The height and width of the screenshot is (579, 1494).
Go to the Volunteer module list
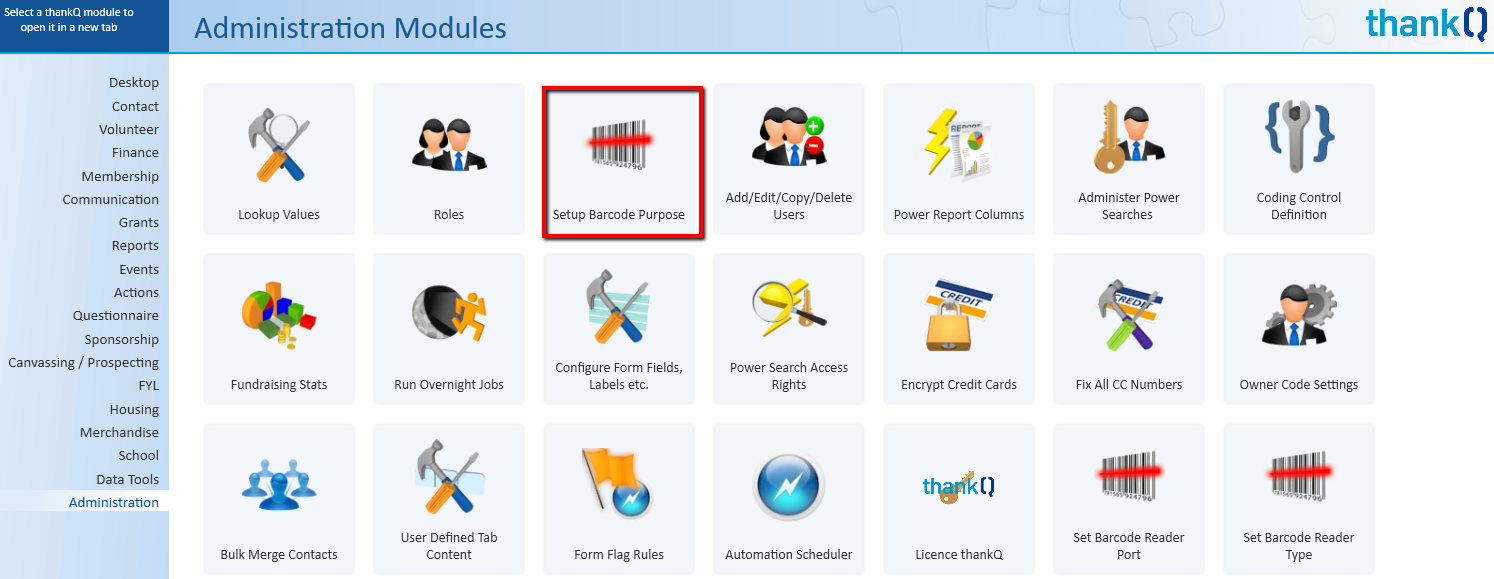pos(129,129)
